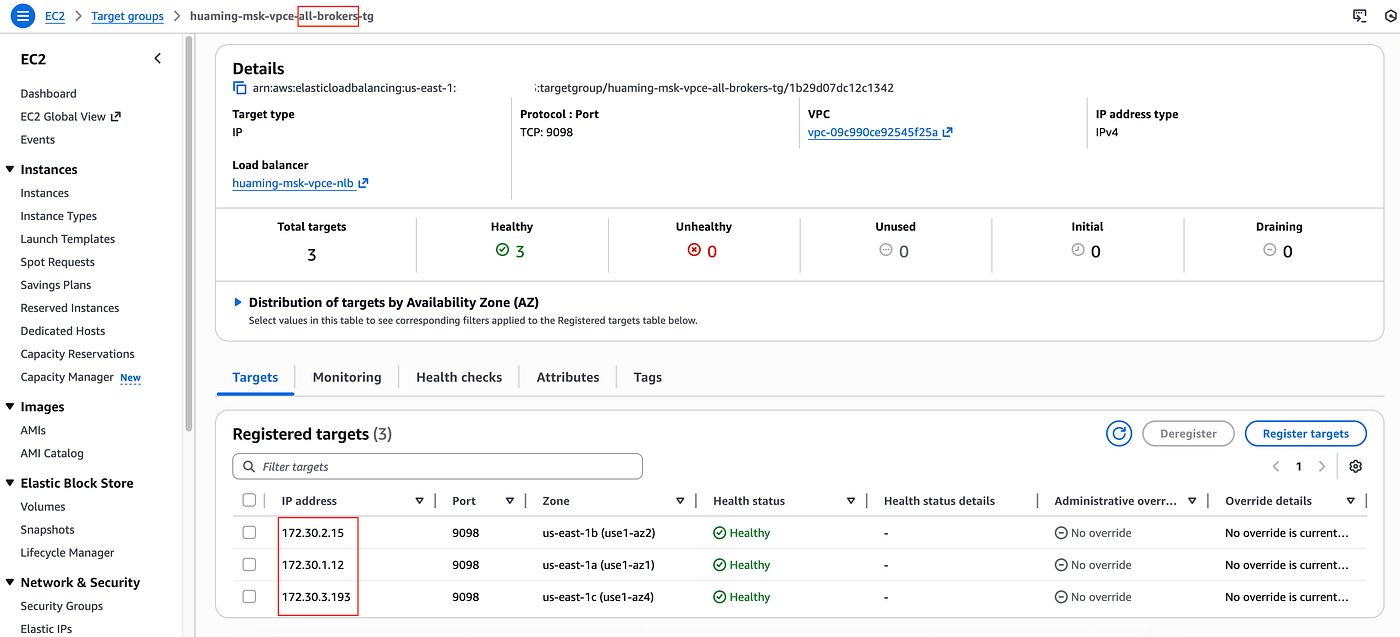Go to previous page of targets
Screen dimensions: 1400x637
pyautogui.click(x=1276, y=467)
